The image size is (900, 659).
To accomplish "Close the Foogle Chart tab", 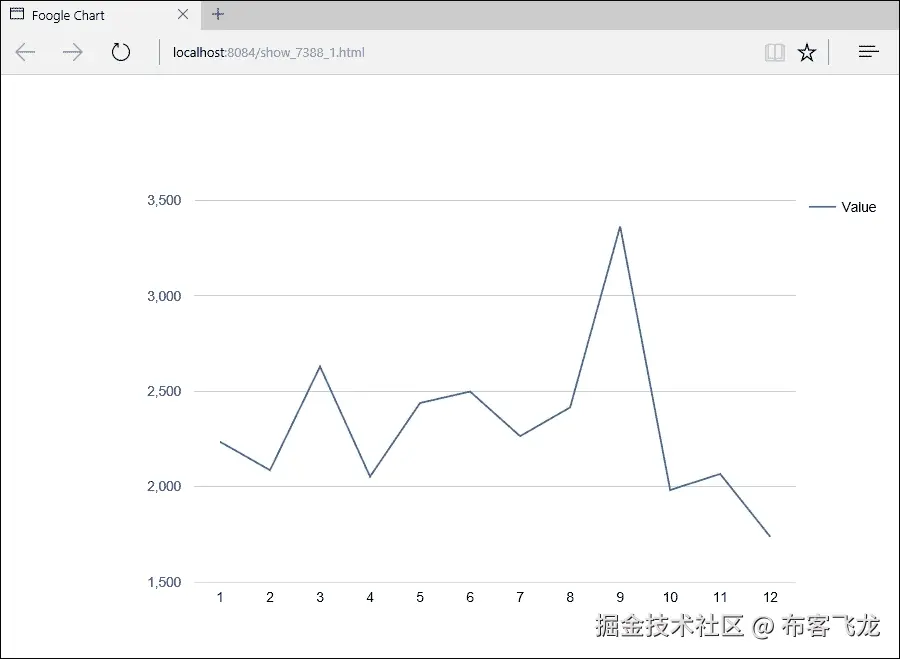I will [183, 14].
